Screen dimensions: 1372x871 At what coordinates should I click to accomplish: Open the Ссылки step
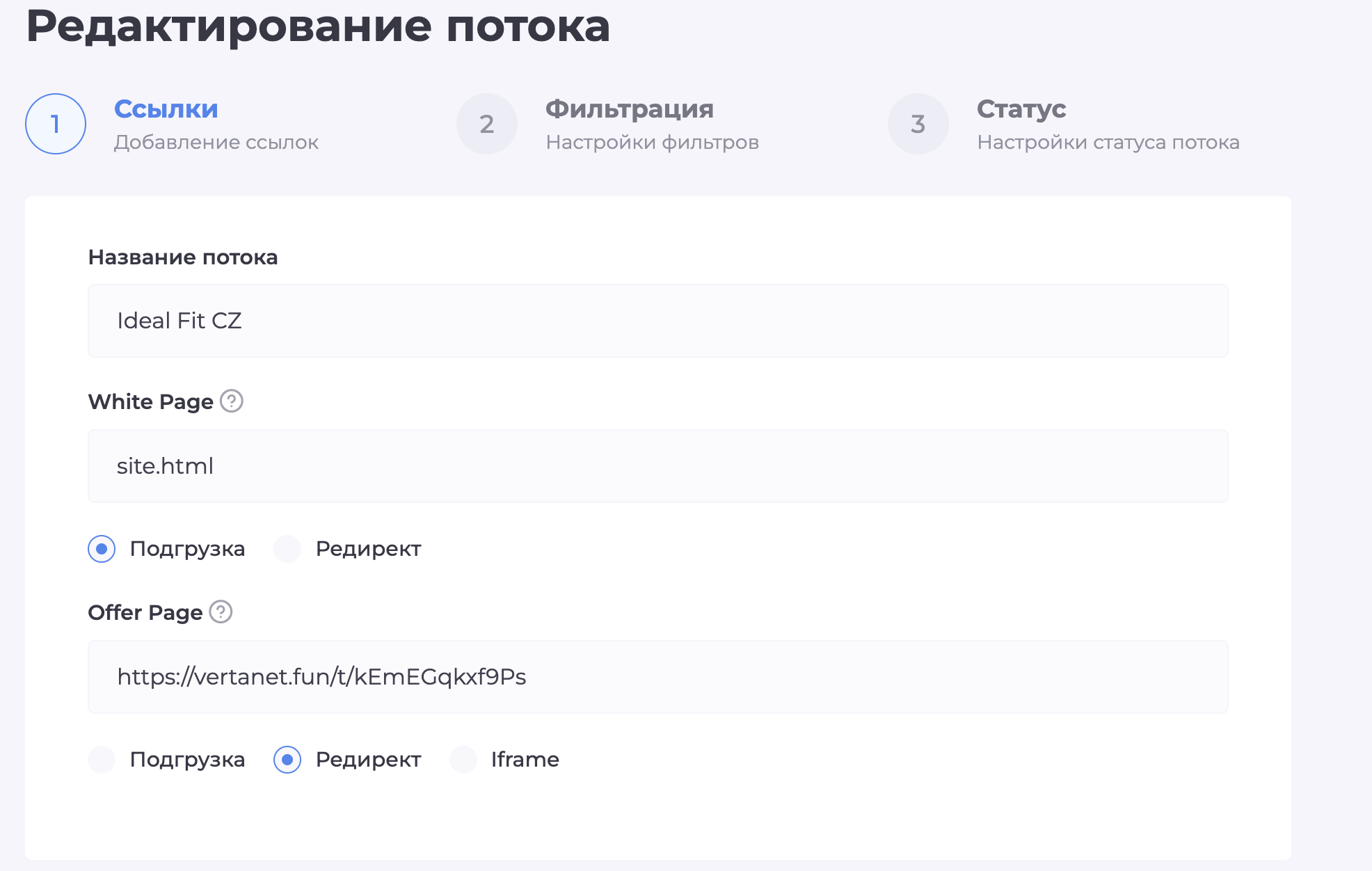[166, 109]
